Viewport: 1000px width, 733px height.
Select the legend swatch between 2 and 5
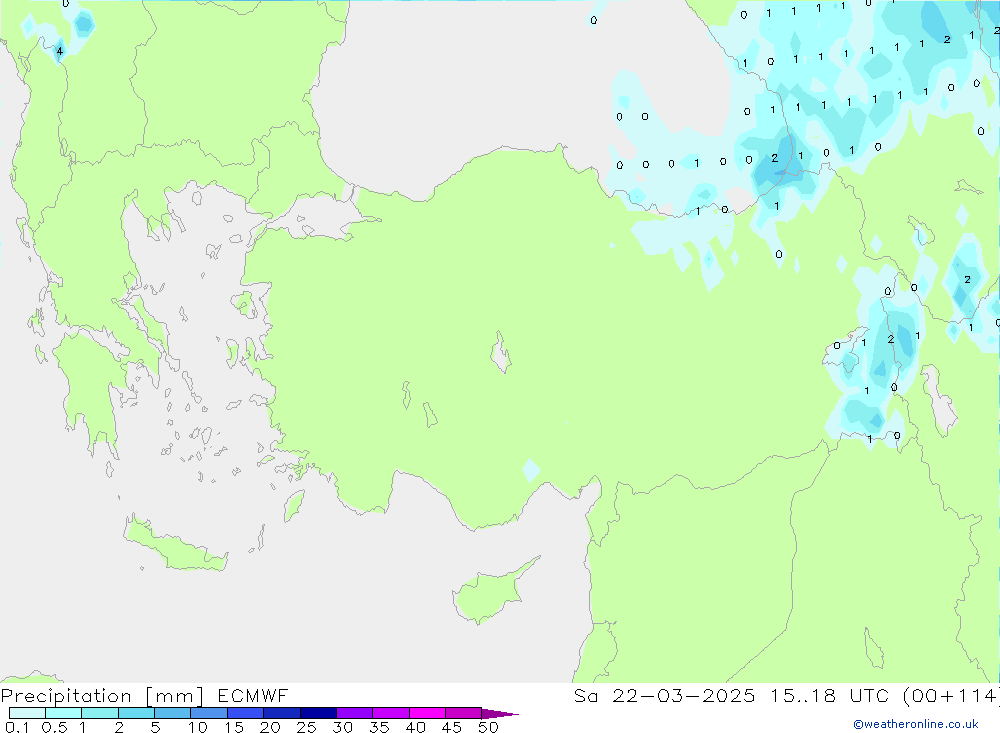click(x=136, y=713)
